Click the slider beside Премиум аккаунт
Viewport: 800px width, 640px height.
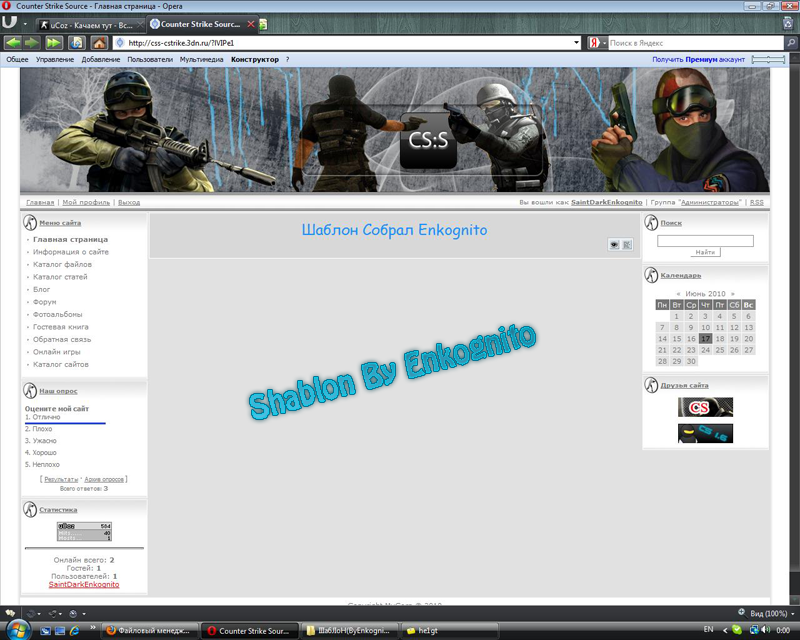[768, 60]
